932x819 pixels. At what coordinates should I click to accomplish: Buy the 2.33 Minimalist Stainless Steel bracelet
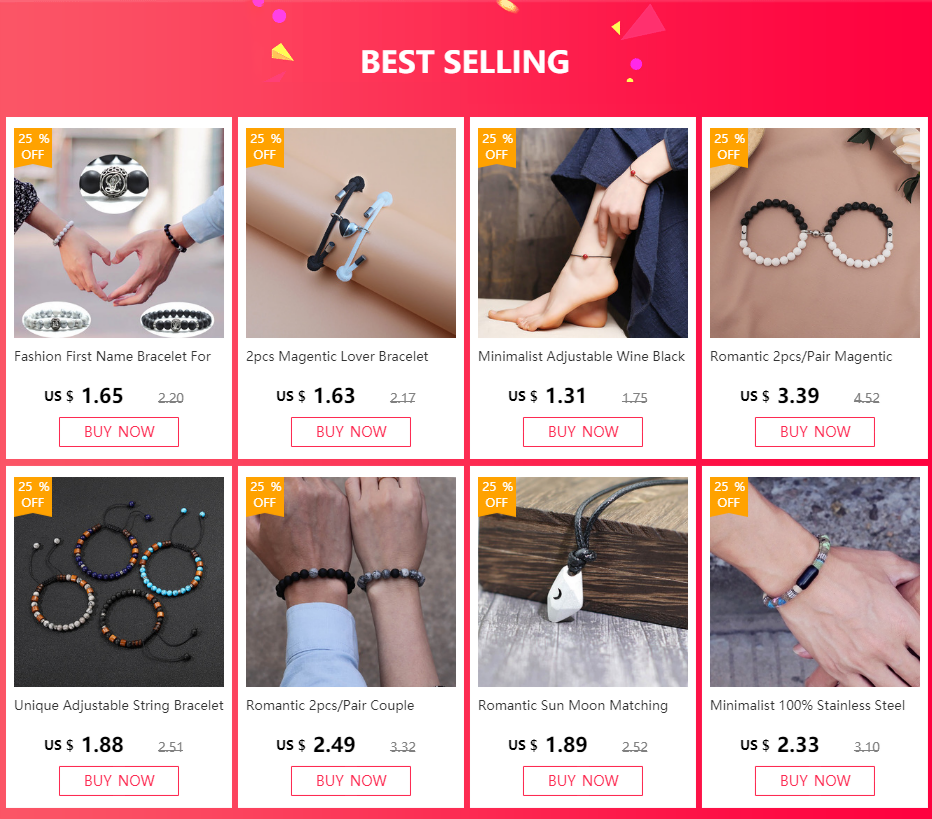coord(815,780)
